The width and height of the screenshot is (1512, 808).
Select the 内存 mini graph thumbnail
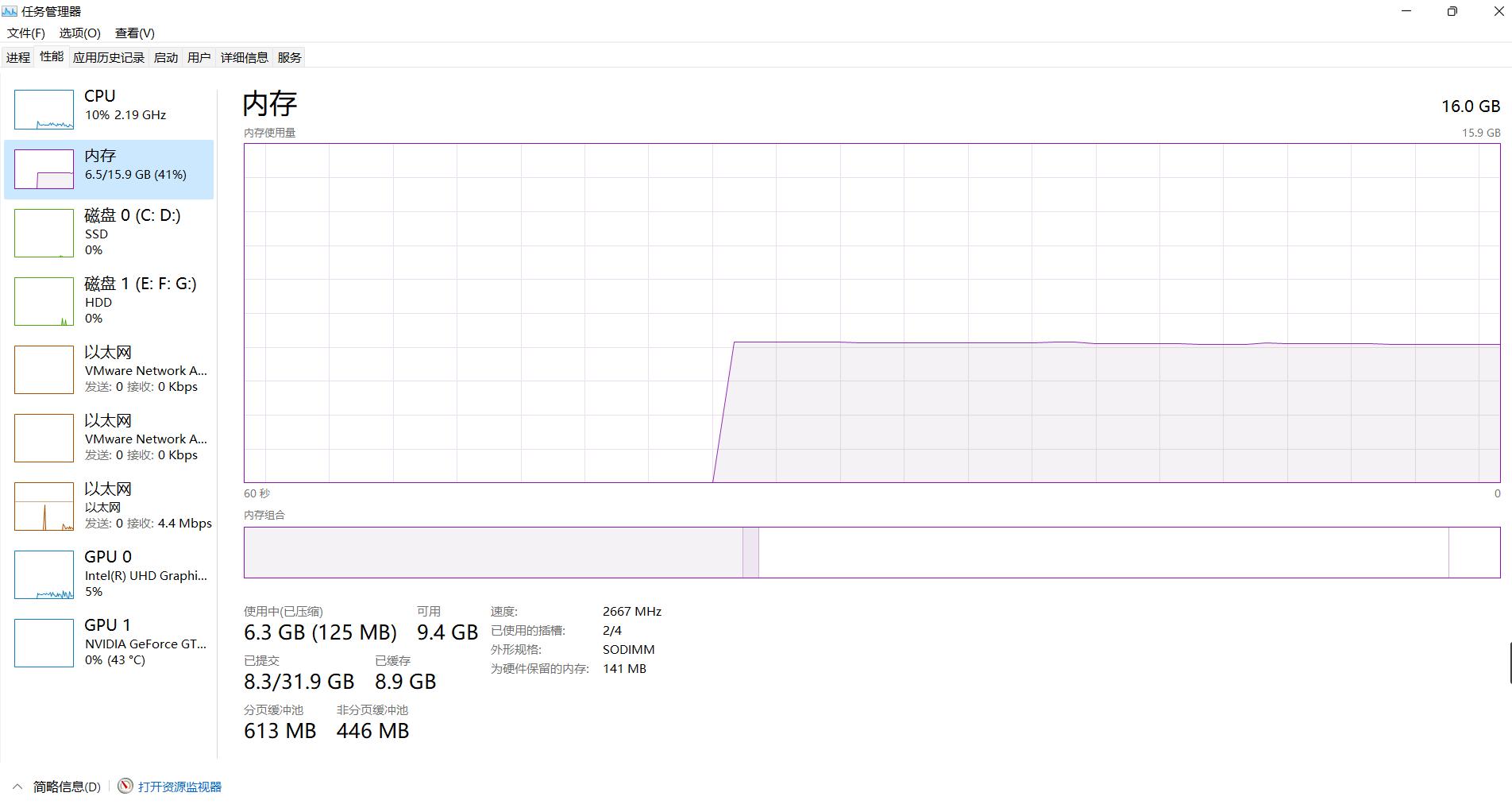point(44,169)
